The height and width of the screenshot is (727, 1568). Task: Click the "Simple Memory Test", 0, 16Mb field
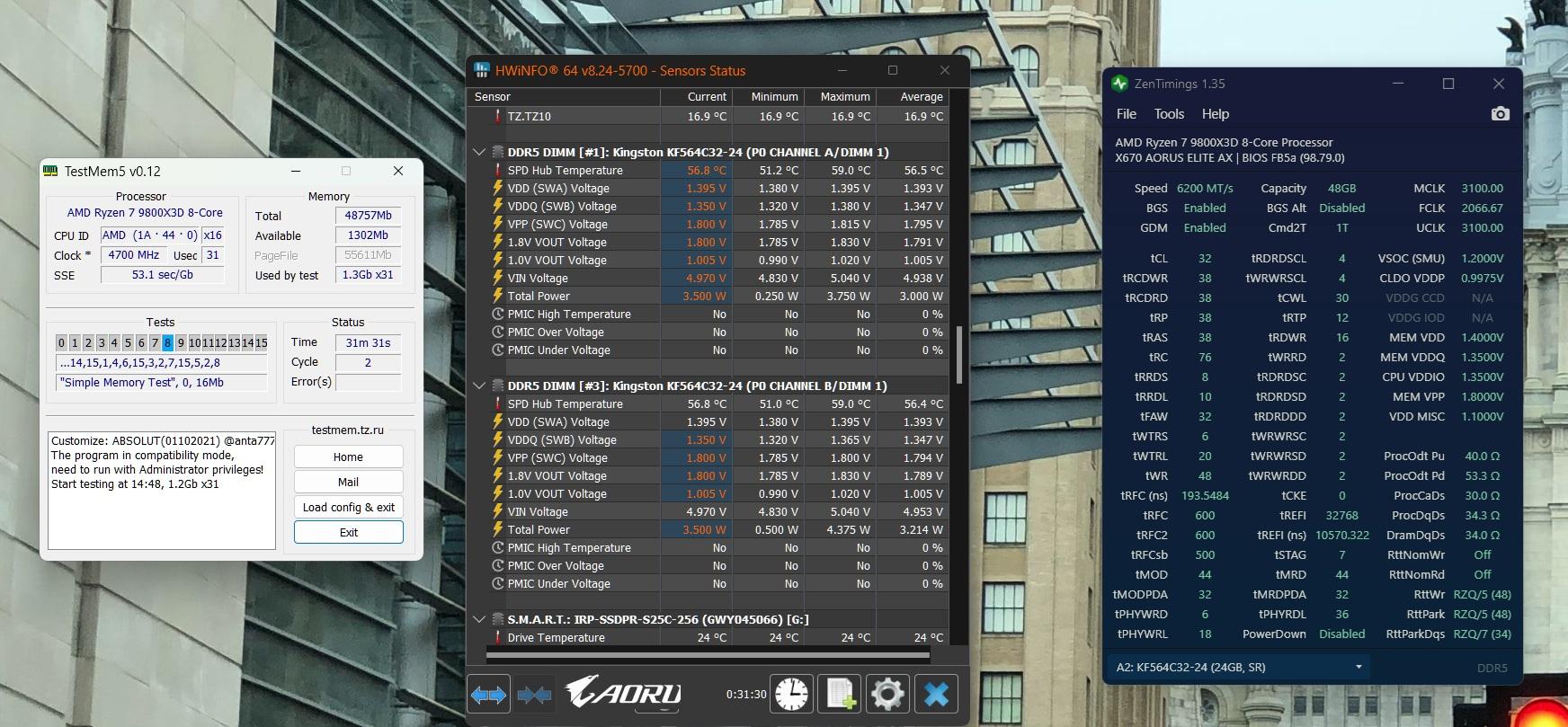click(x=162, y=382)
